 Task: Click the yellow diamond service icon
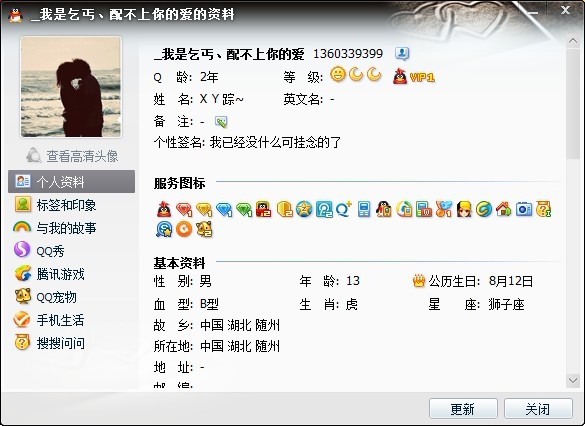click(204, 209)
